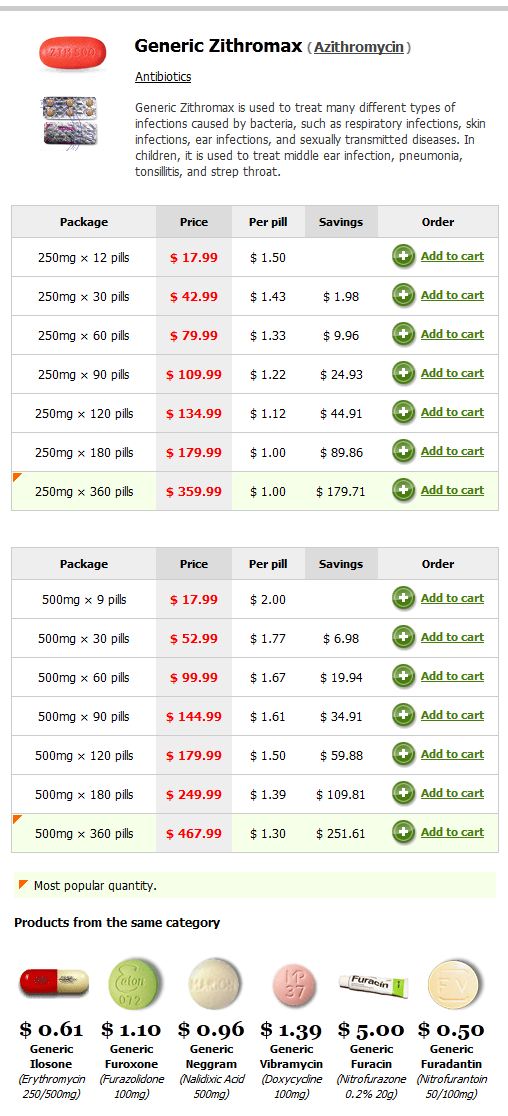Image resolution: width=508 pixels, height=1116 pixels.
Task: Open the Azithromycin link in the title
Action: (359, 48)
